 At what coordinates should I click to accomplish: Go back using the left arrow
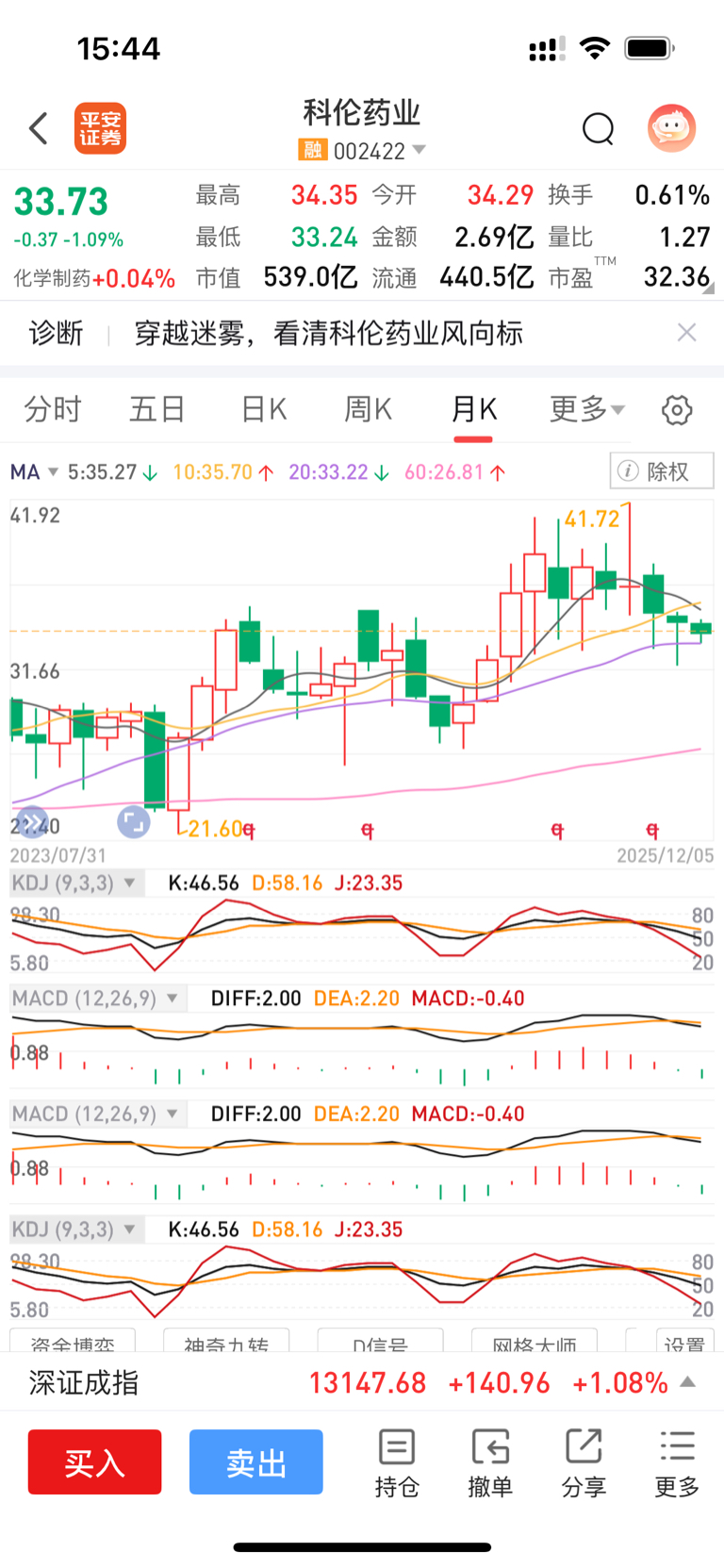39,128
